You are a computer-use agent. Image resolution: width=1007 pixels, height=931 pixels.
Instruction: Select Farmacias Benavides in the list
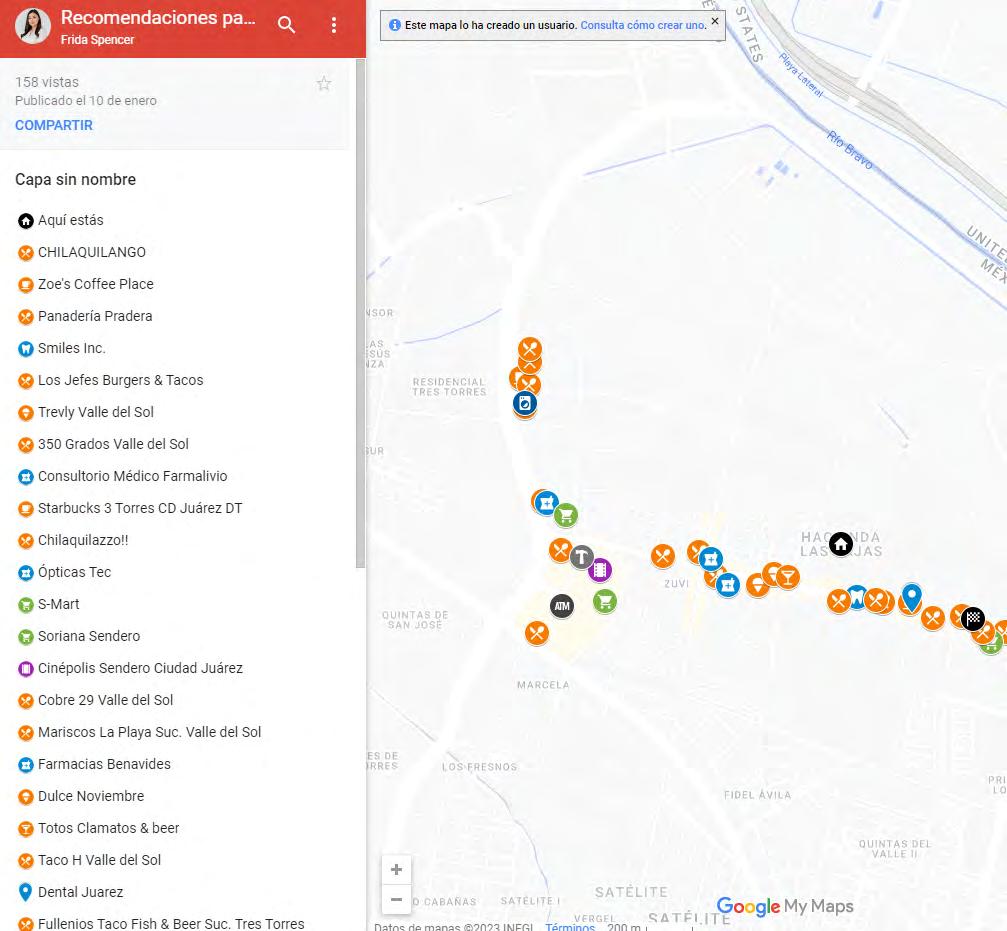click(104, 765)
